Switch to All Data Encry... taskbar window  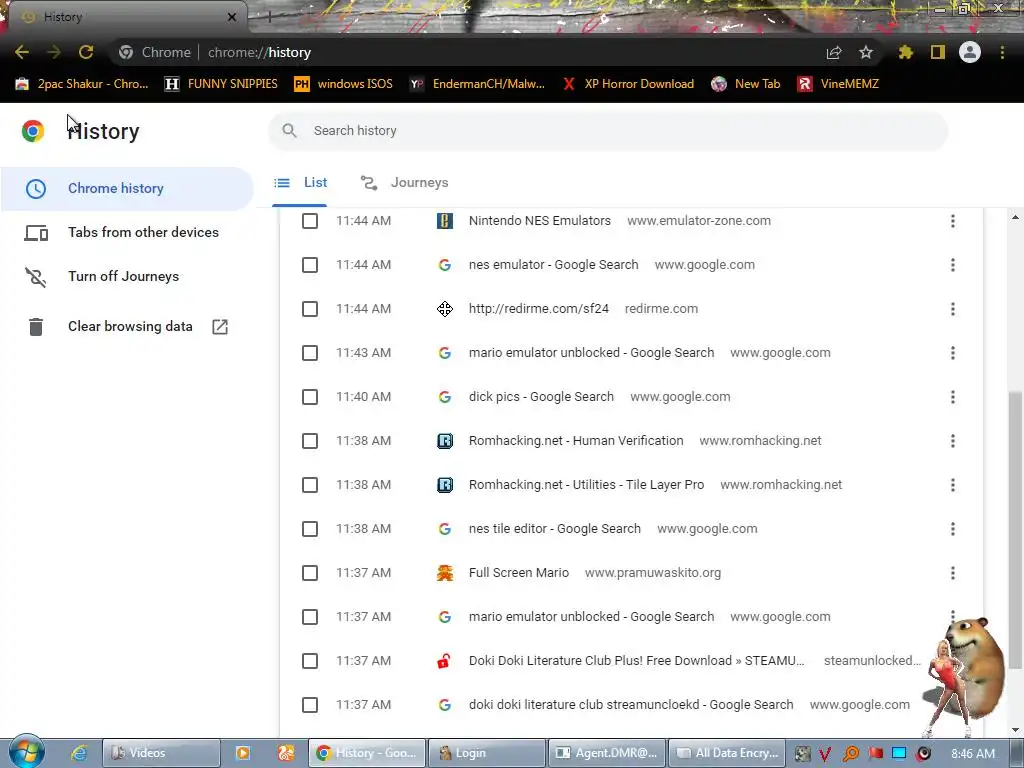pyautogui.click(x=727, y=753)
